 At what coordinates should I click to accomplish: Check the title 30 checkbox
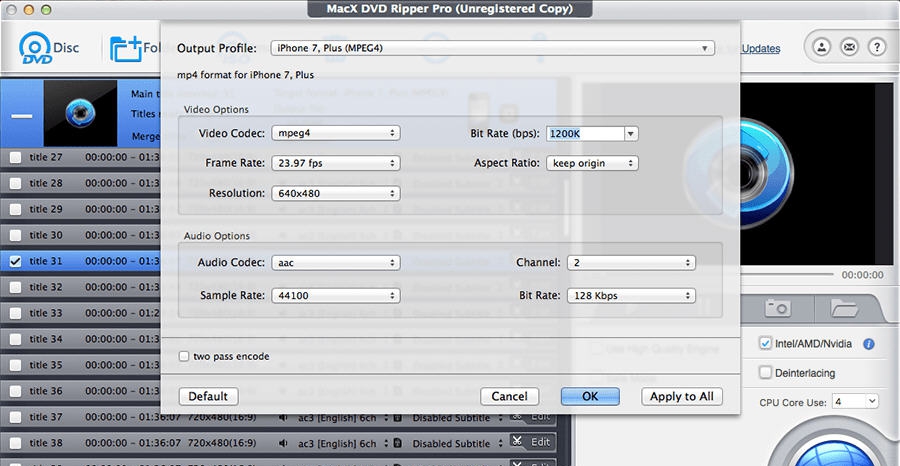pos(15,235)
